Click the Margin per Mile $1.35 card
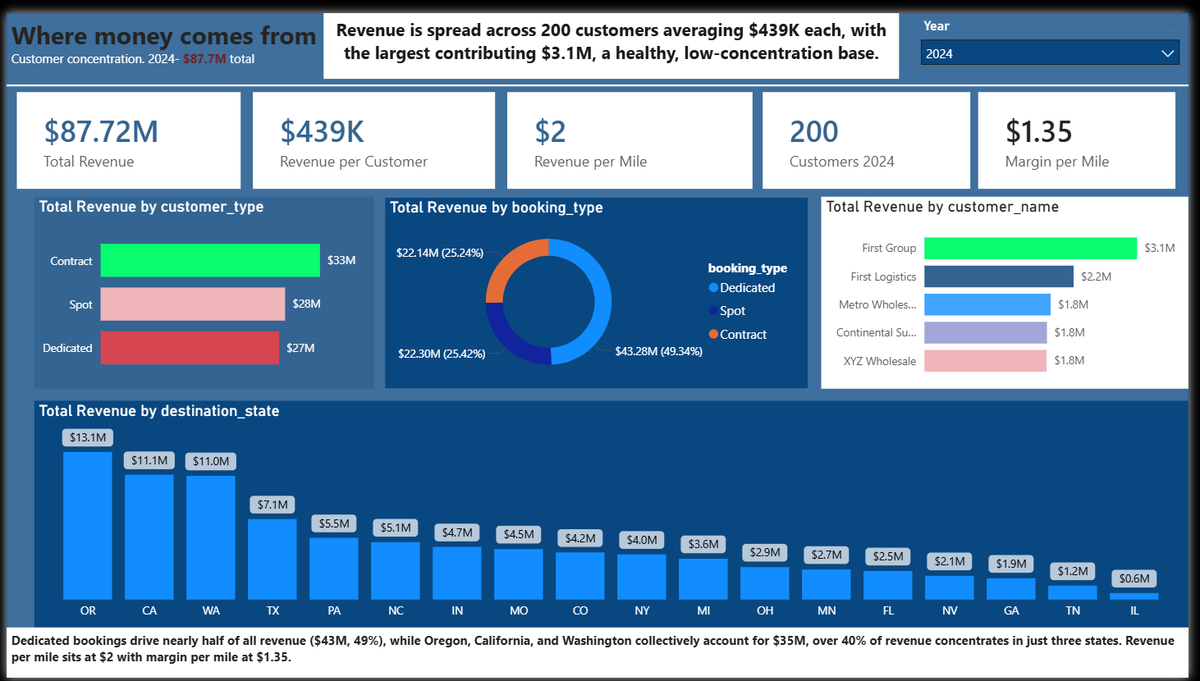The width and height of the screenshot is (1200, 681). tap(1077, 141)
